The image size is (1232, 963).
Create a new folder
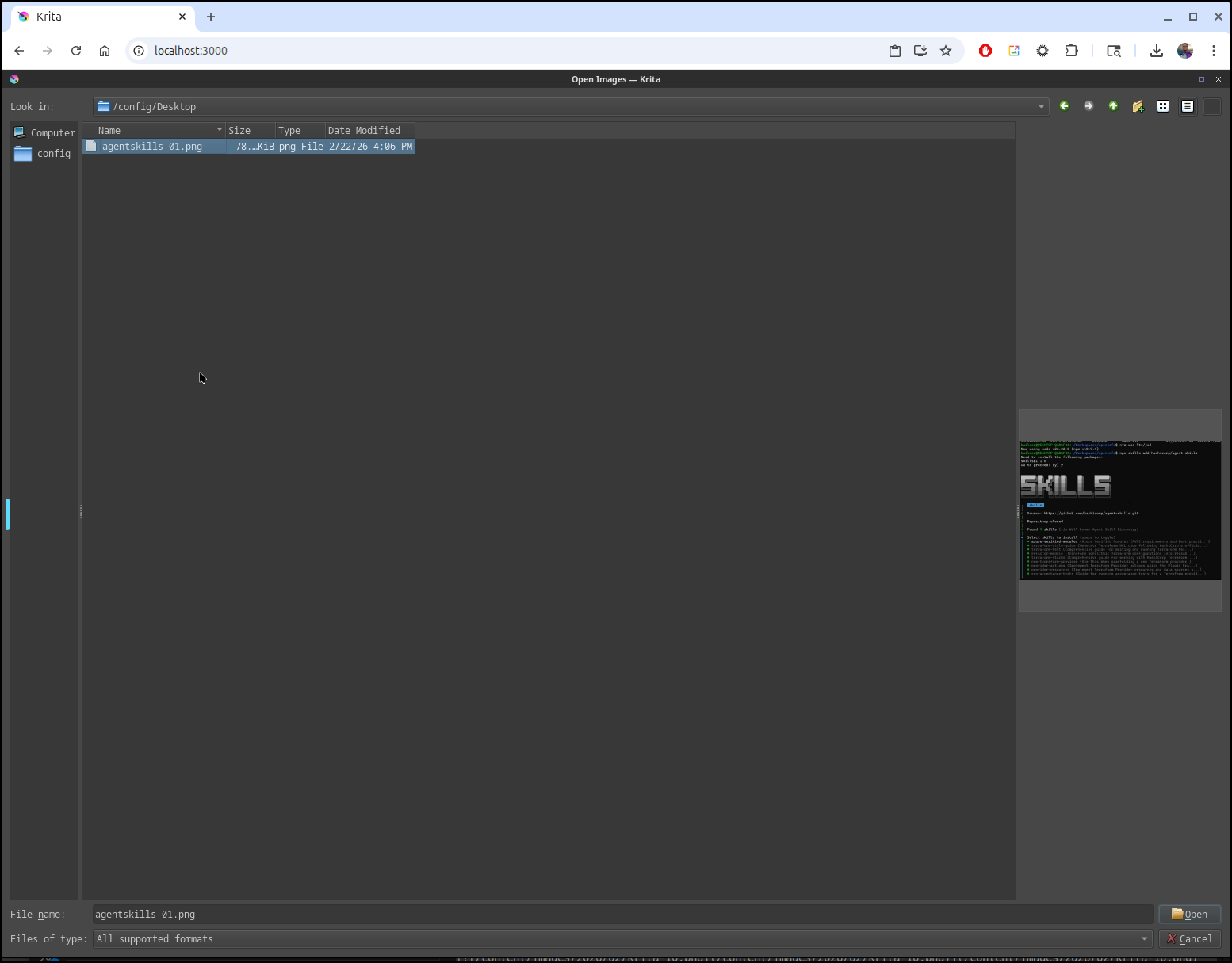(x=1138, y=105)
